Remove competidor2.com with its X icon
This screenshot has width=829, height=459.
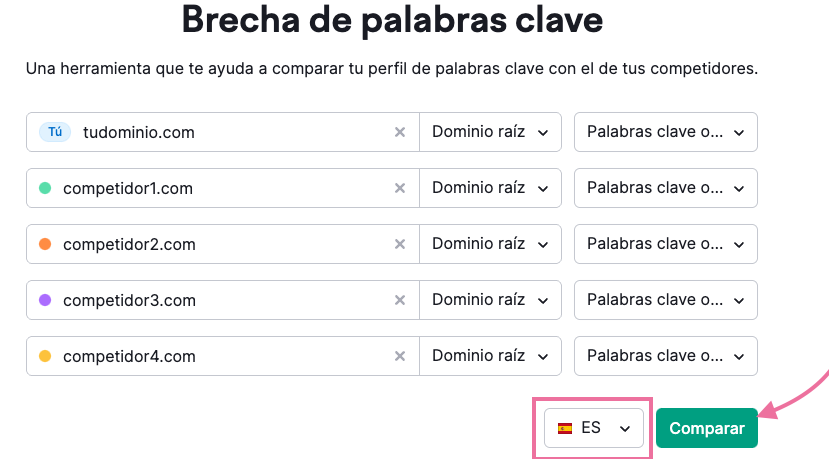pos(400,244)
